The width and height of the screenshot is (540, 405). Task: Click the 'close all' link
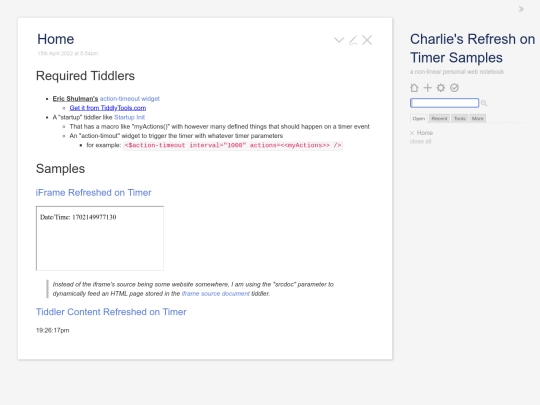click(x=420, y=142)
